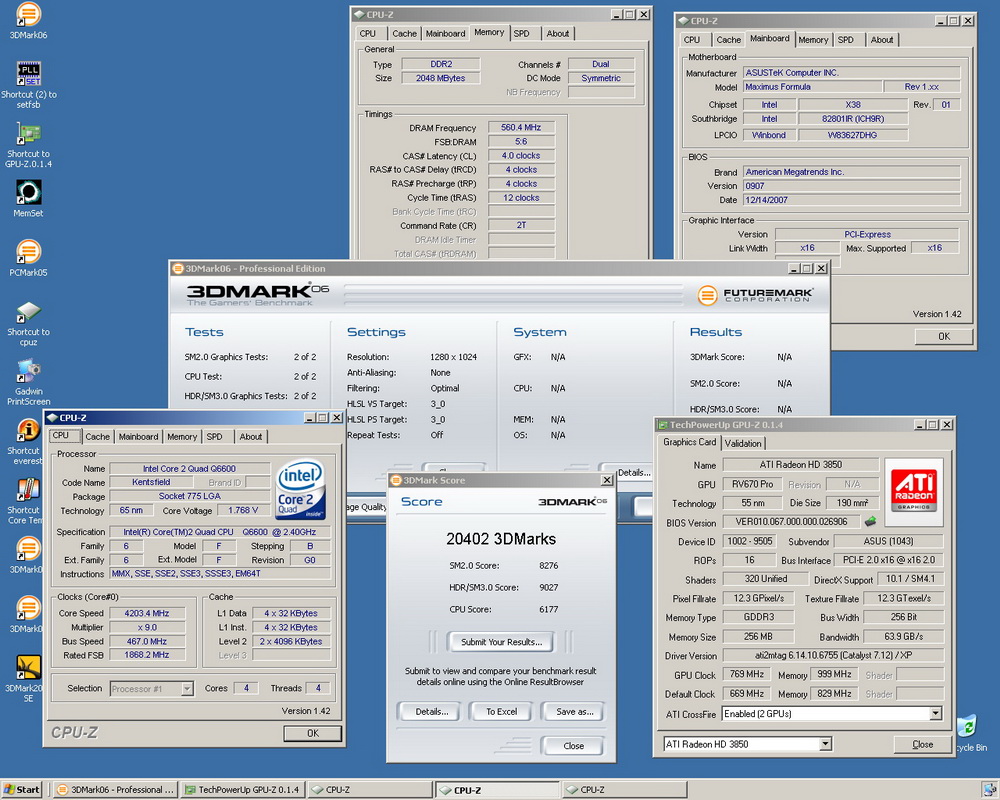Open Memory tab in front CPU-Z window
The height and width of the screenshot is (800, 1000).
tap(182, 436)
